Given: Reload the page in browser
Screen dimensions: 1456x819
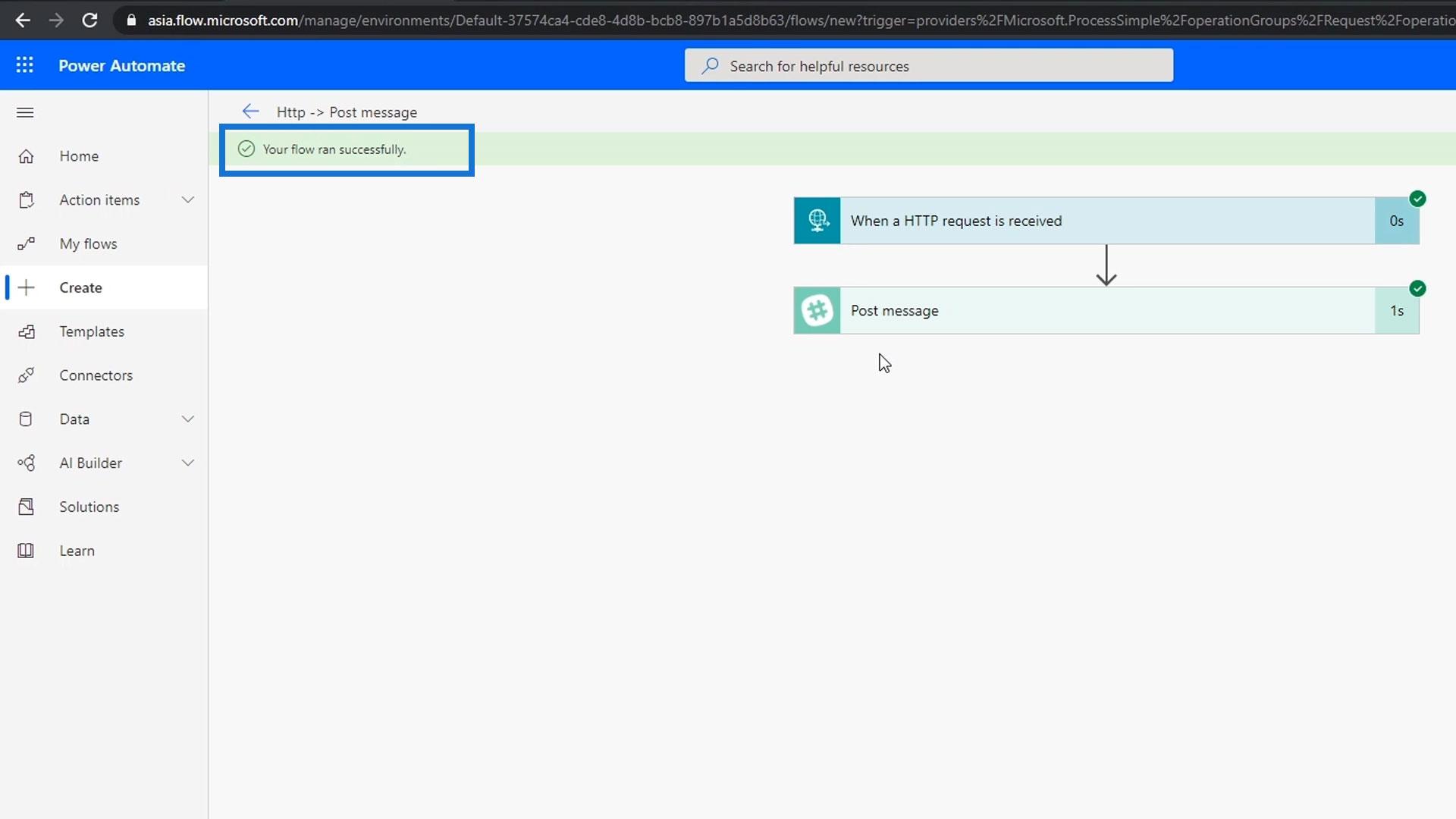Looking at the screenshot, I should [89, 20].
